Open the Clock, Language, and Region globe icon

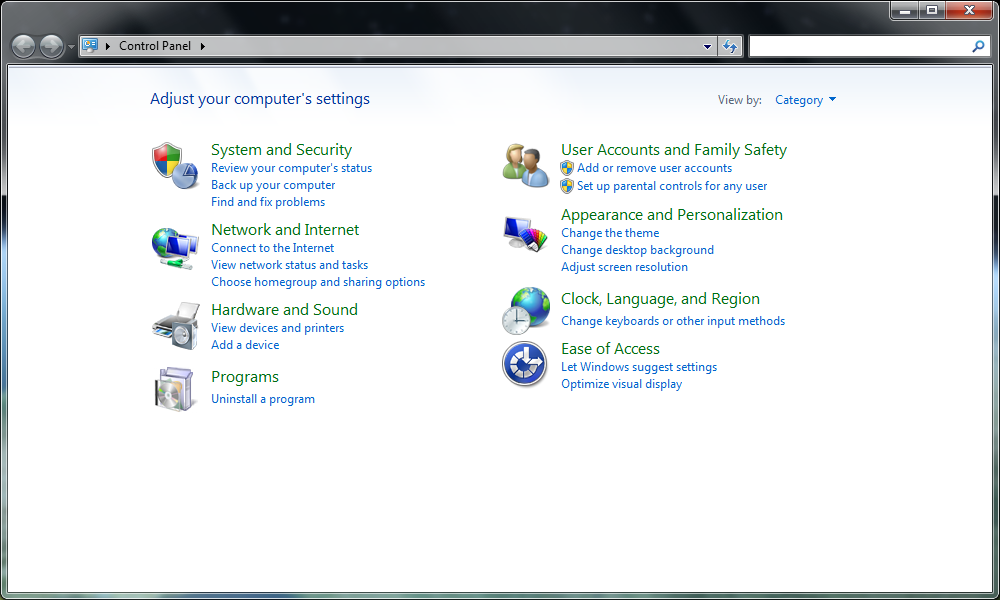pyautogui.click(x=526, y=311)
